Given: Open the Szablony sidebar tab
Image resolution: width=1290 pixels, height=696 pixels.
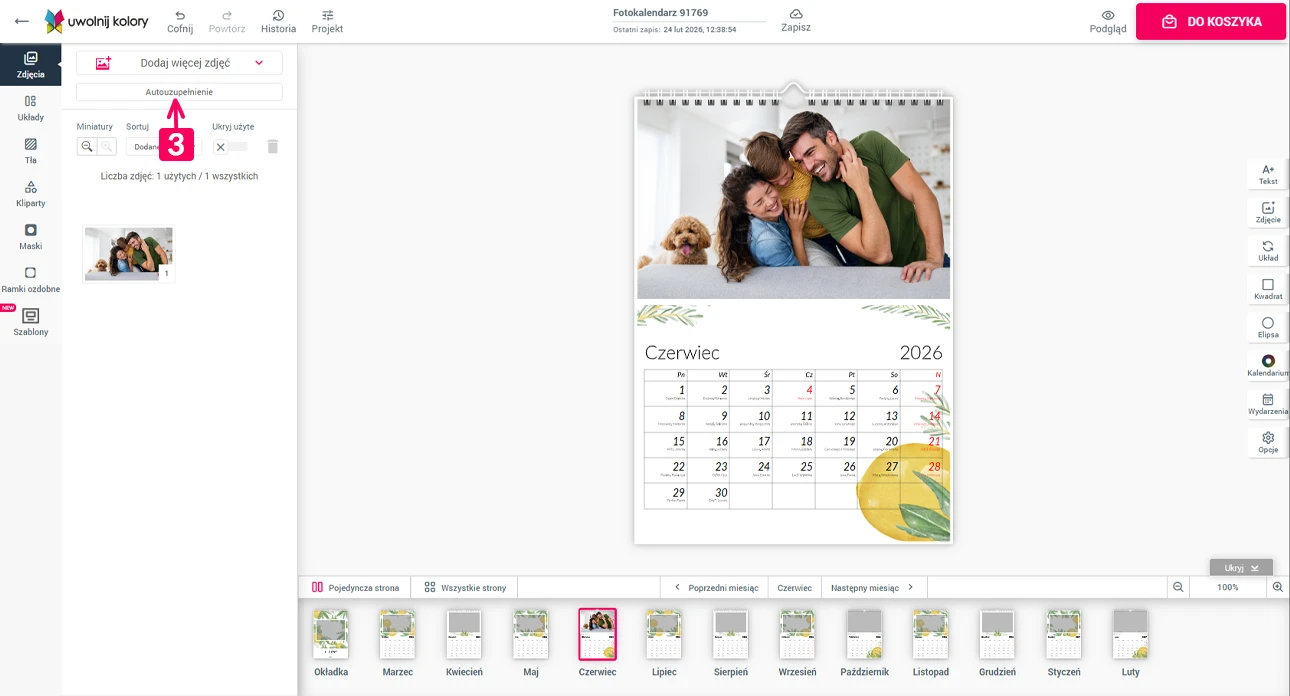Looking at the screenshot, I should [30, 322].
